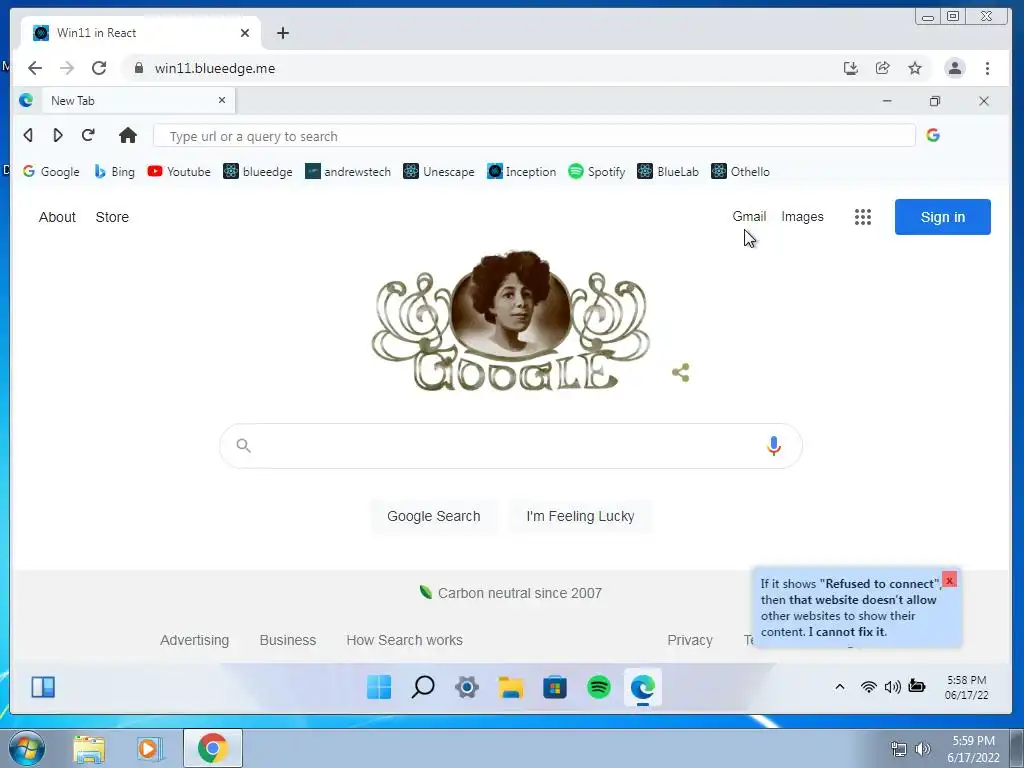Open Windows Media Player from Windows 7 taskbar
This screenshot has height=768, width=1024.
pyautogui.click(x=150, y=748)
